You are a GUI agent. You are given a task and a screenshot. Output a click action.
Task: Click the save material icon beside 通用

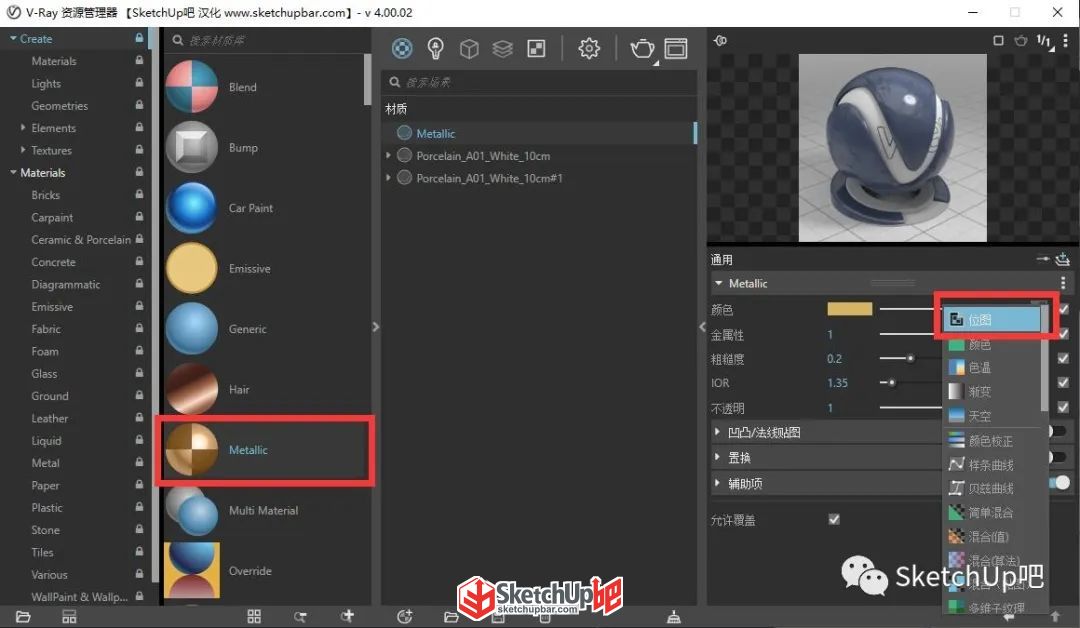pyautogui.click(x=1063, y=259)
